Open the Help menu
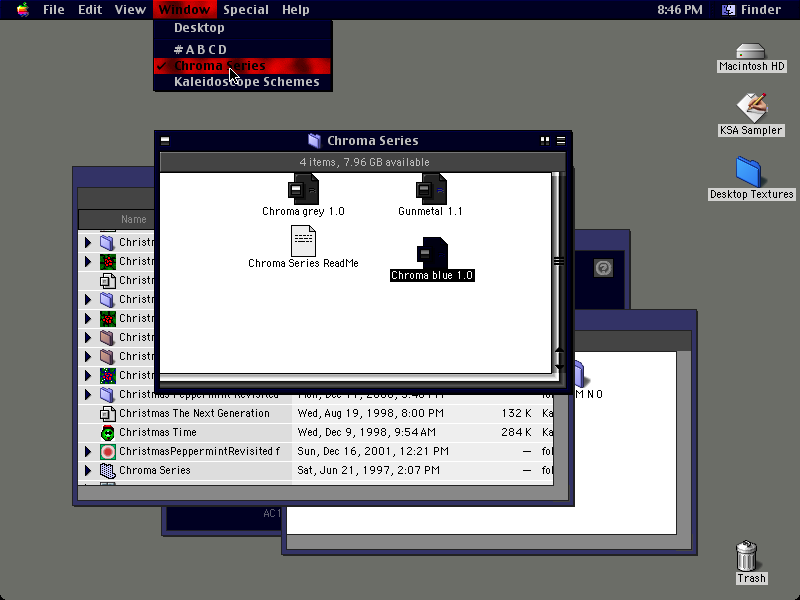The height and width of the screenshot is (600, 800). 296,10
